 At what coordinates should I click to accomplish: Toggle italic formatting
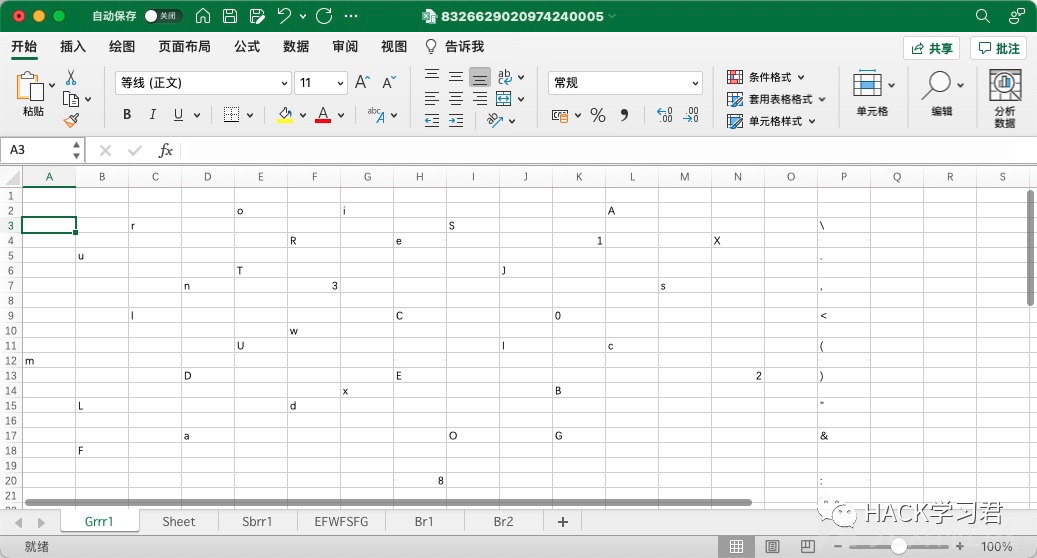[153, 114]
